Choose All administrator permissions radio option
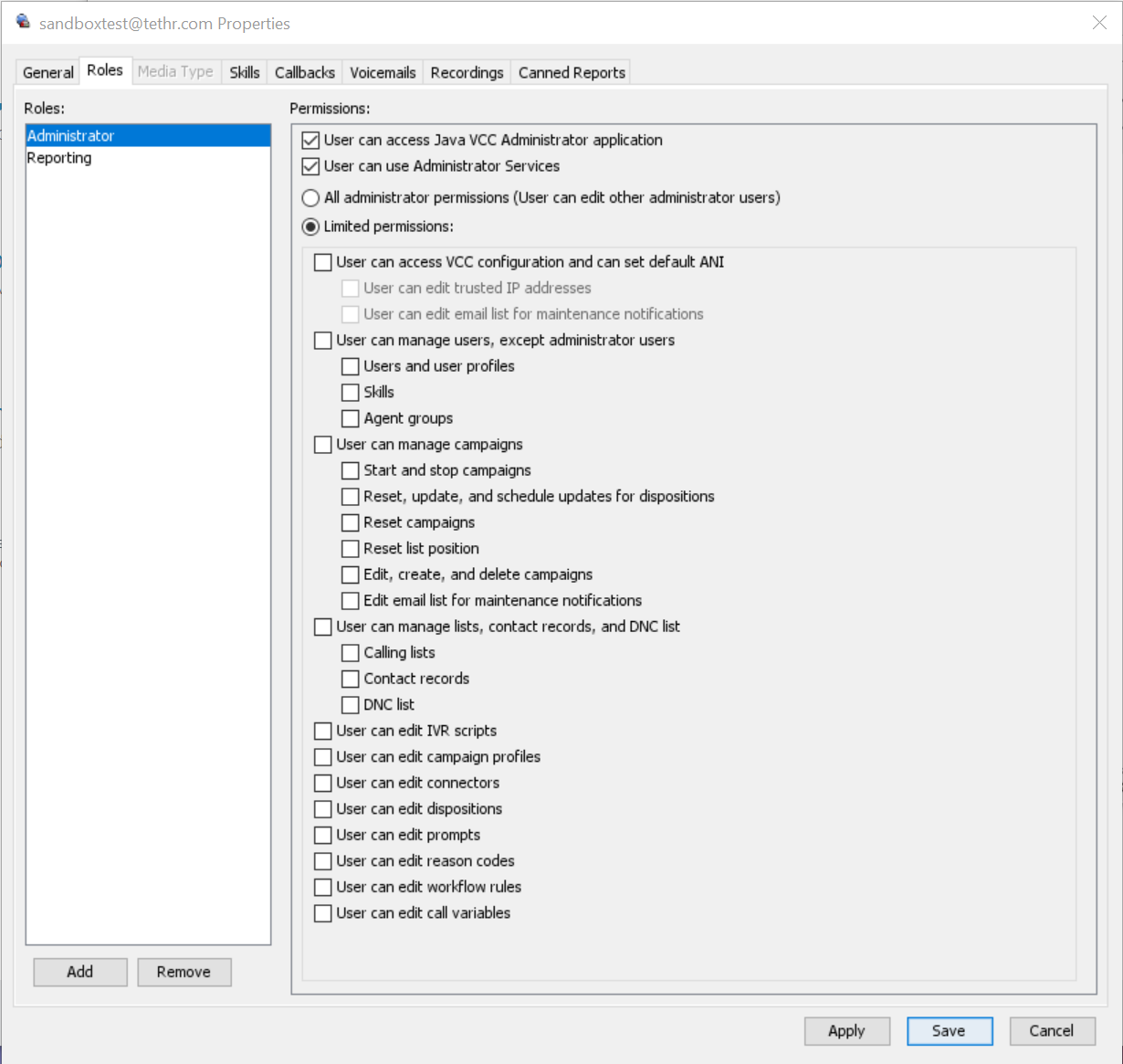Image resolution: width=1123 pixels, height=1064 pixels. pyautogui.click(x=310, y=198)
